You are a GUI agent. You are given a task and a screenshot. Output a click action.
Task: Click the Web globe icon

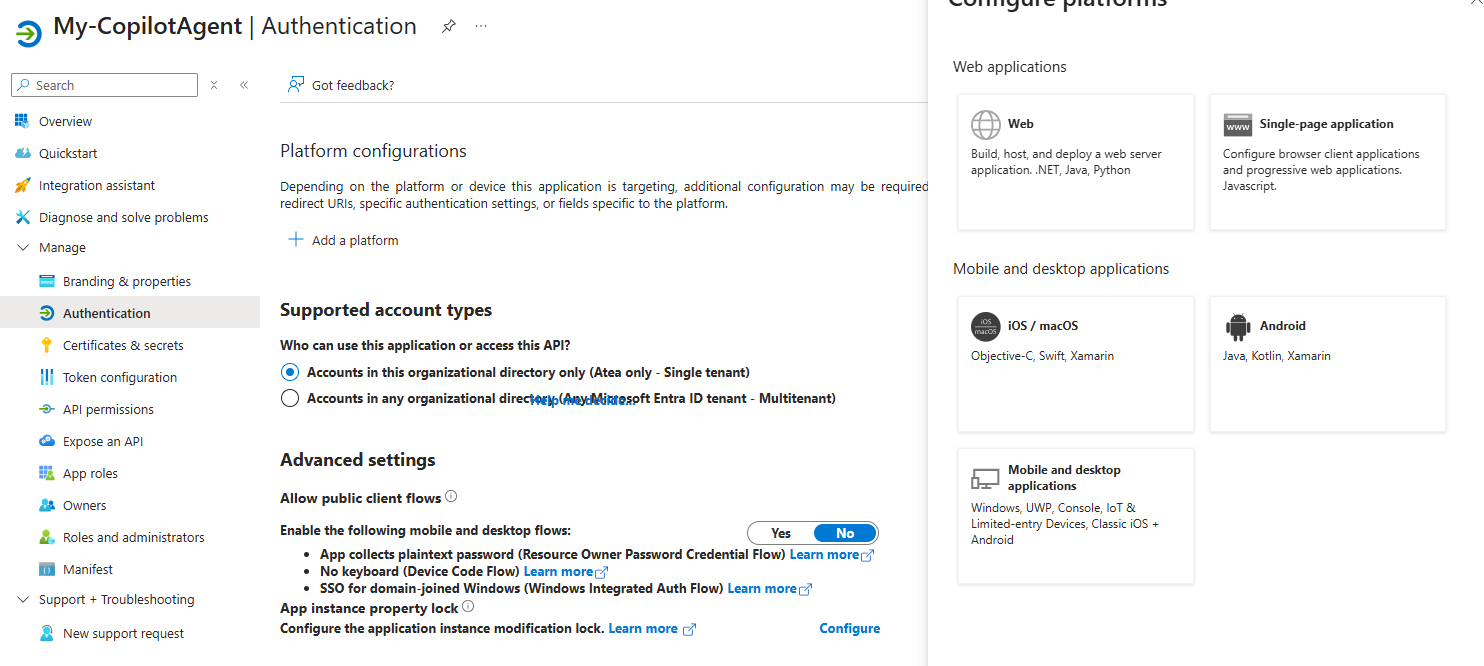986,125
